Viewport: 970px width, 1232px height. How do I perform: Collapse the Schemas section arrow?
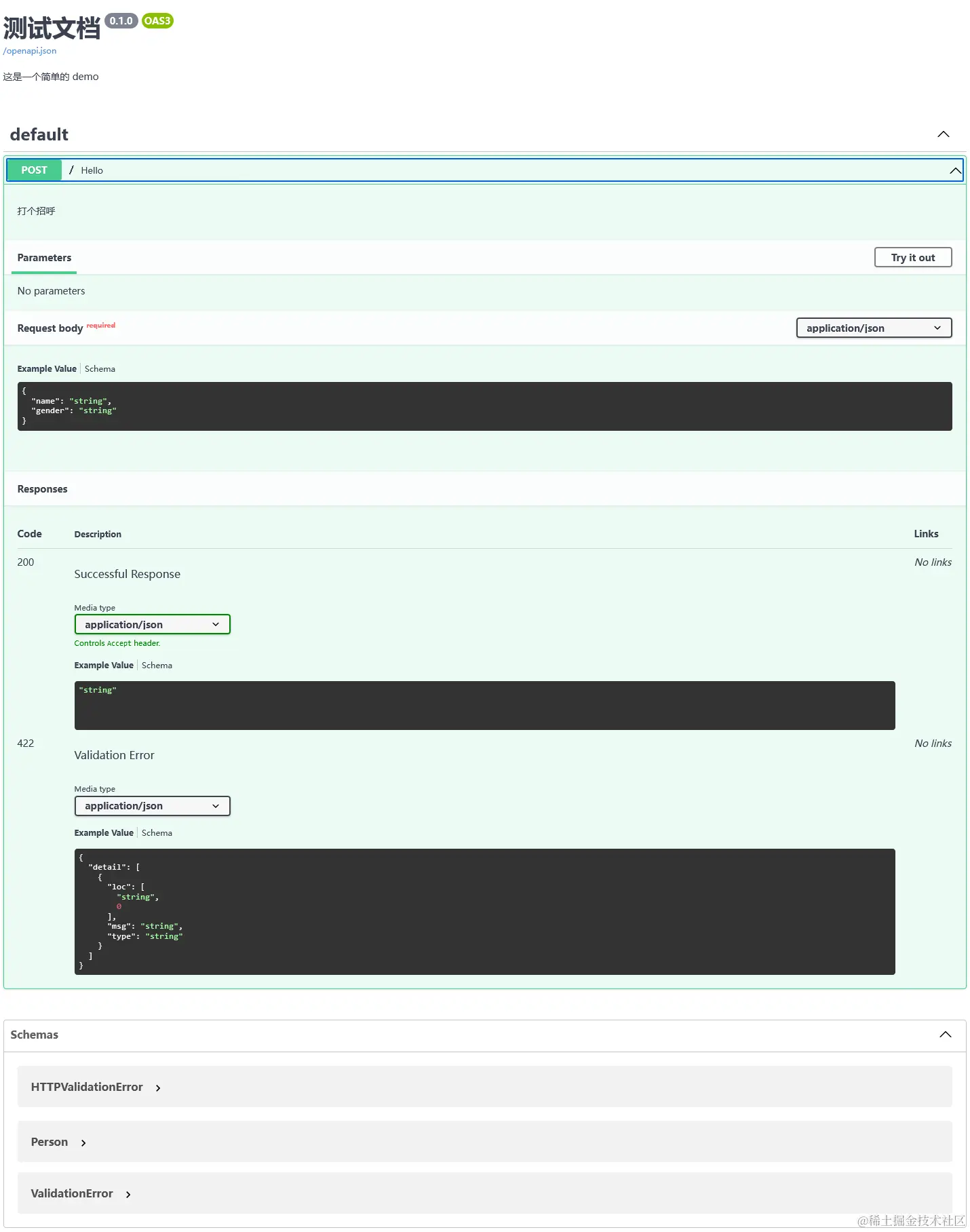pos(945,1035)
